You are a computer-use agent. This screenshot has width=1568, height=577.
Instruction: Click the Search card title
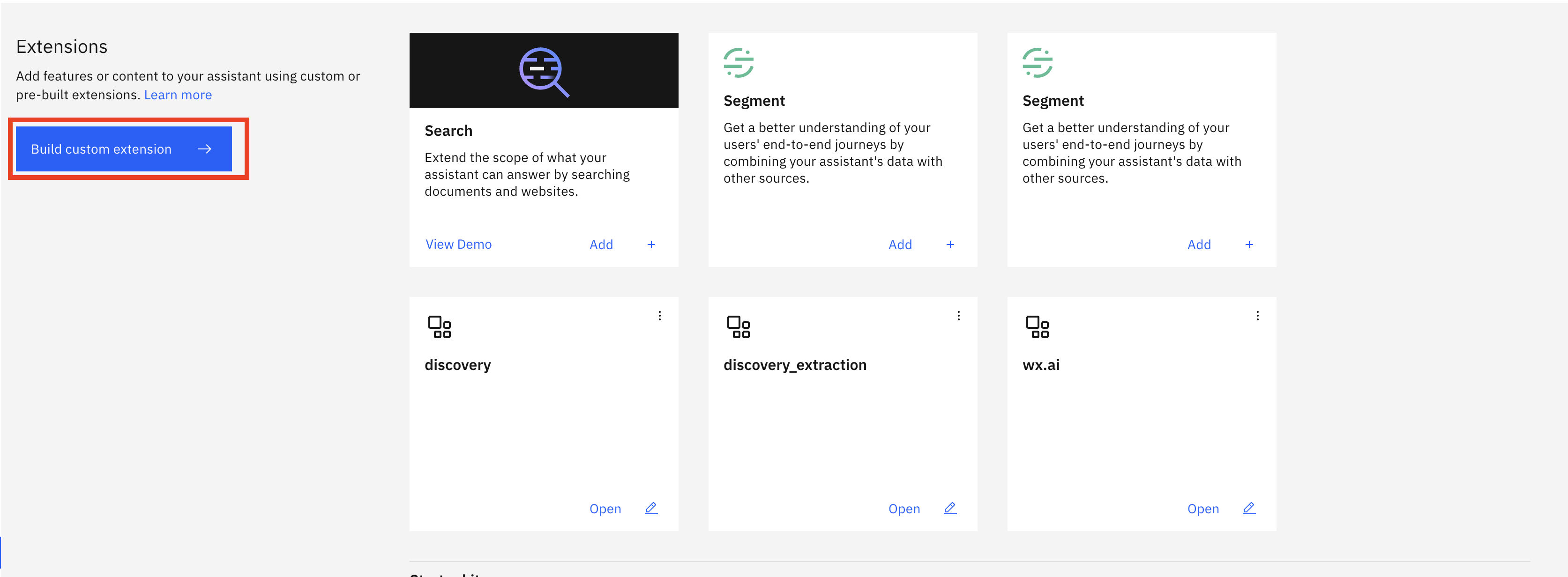[448, 131]
